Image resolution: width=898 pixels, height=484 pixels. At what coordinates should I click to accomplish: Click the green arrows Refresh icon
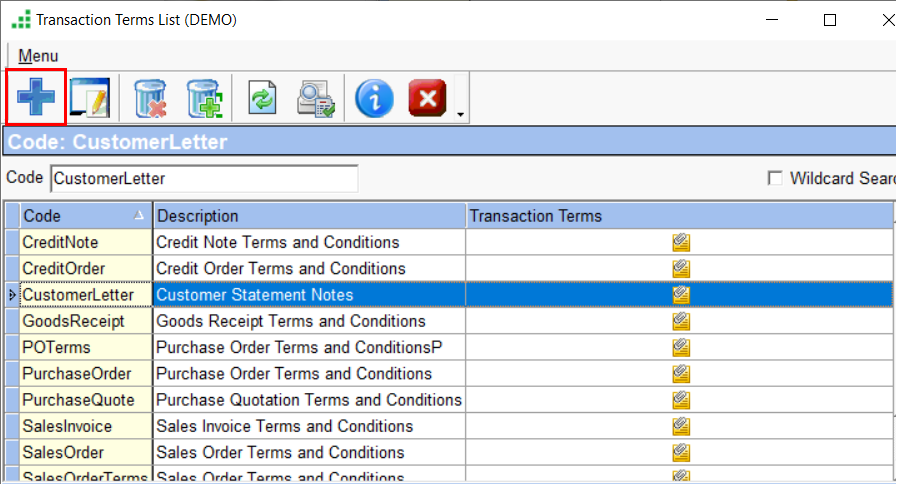point(262,98)
